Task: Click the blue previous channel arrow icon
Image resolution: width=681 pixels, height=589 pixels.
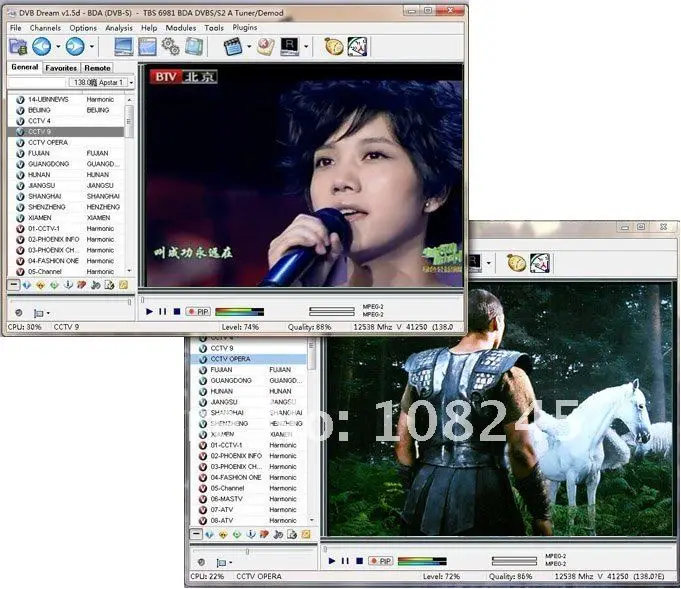Action: (x=42, y=46)
